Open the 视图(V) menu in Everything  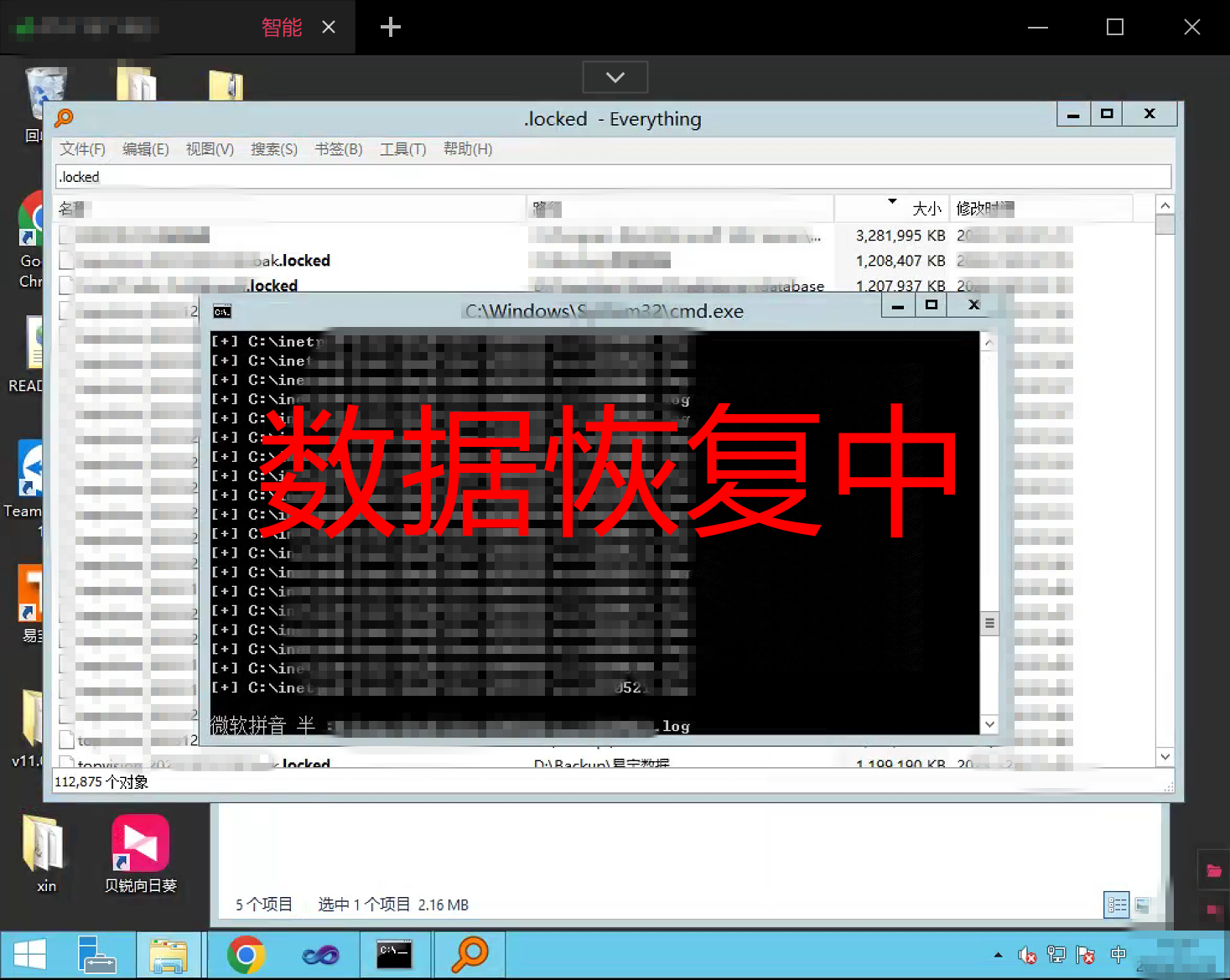pyautogui.click(x=210, y=149)
